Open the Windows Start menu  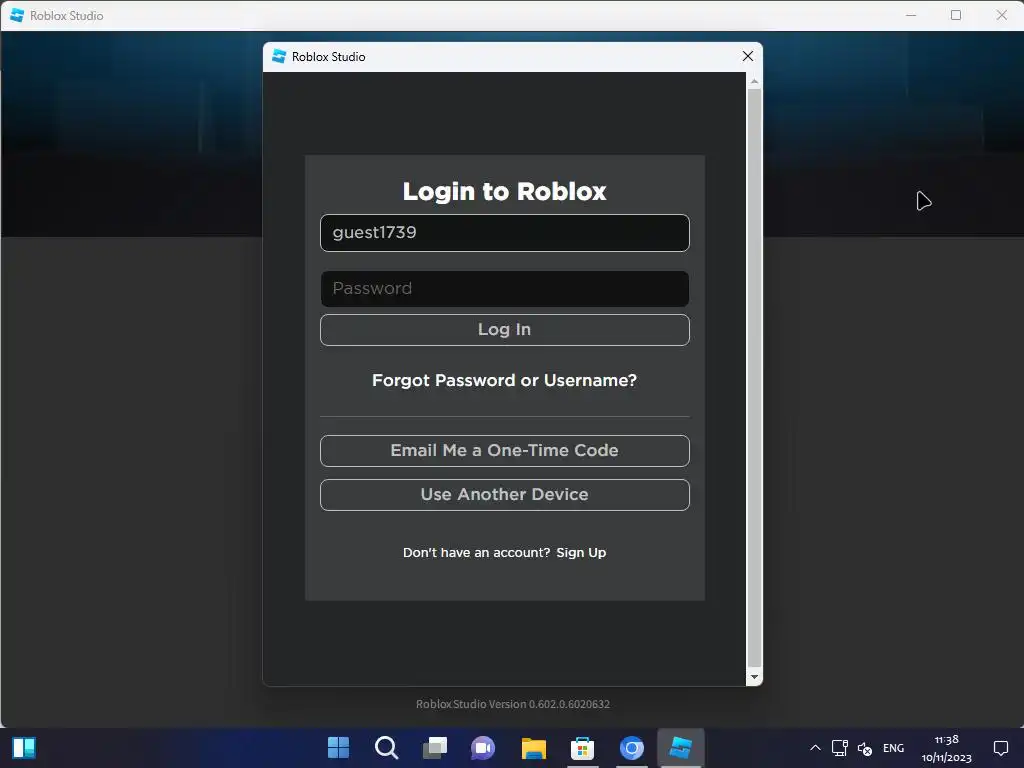pyautogui.click(x=338, y=747)
